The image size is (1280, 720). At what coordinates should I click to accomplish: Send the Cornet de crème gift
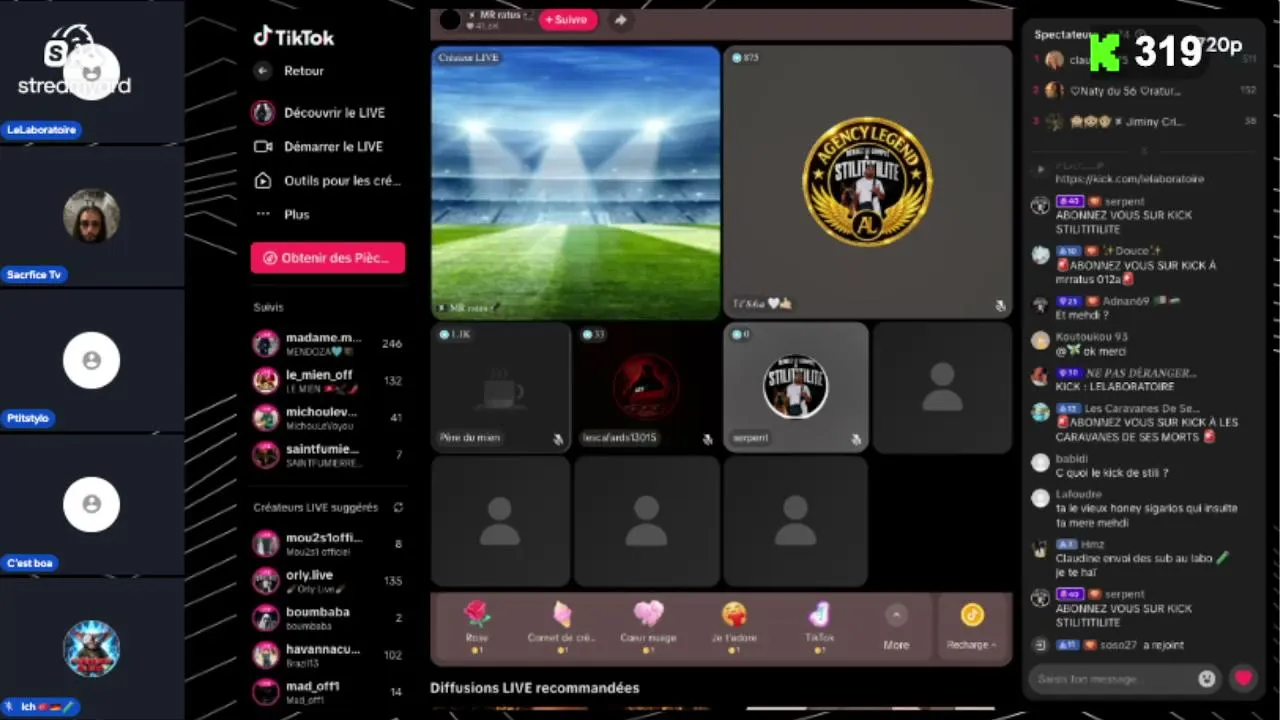[x=562, y=627]
